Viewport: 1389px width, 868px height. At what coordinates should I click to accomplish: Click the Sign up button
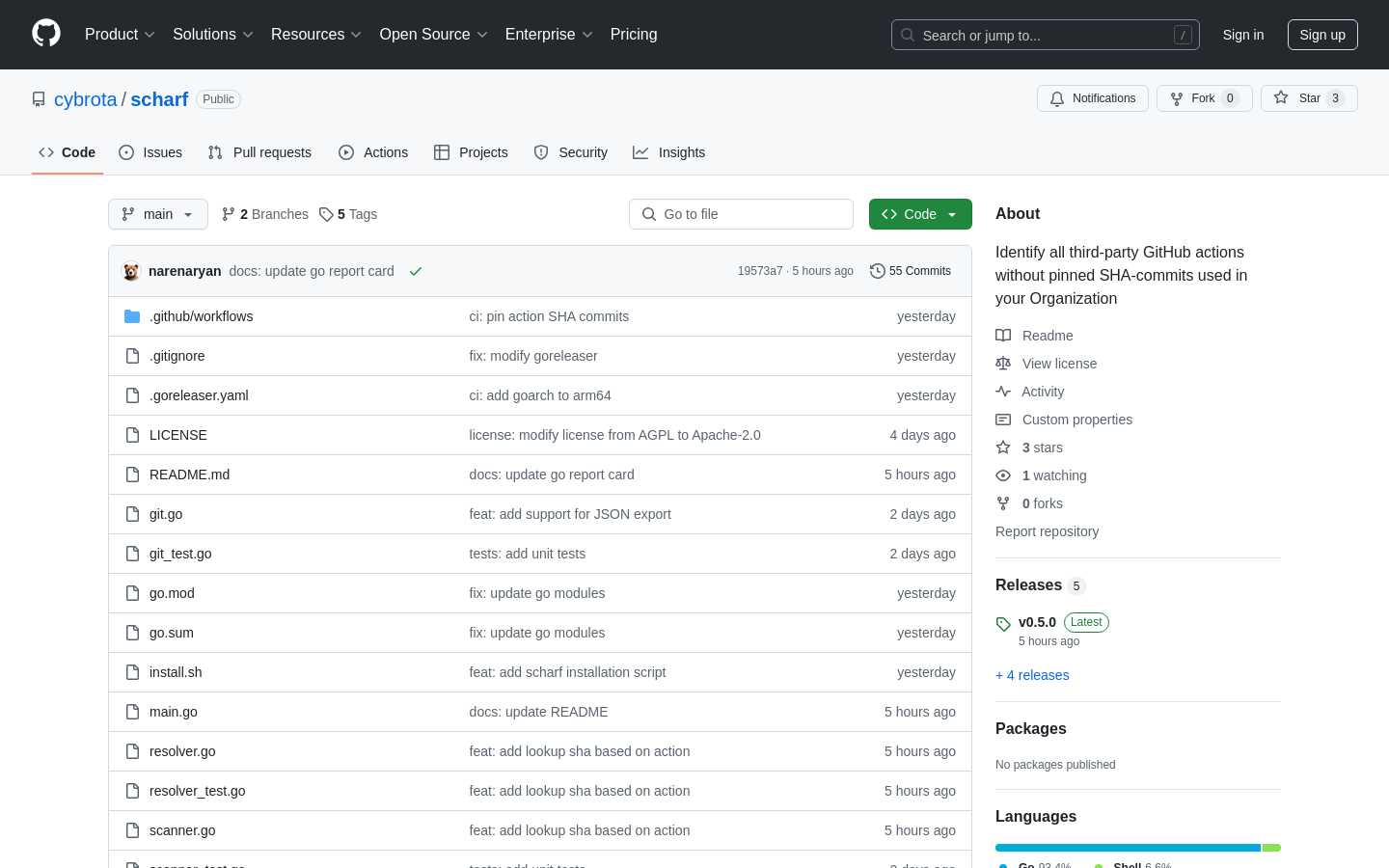[1322, 35]
